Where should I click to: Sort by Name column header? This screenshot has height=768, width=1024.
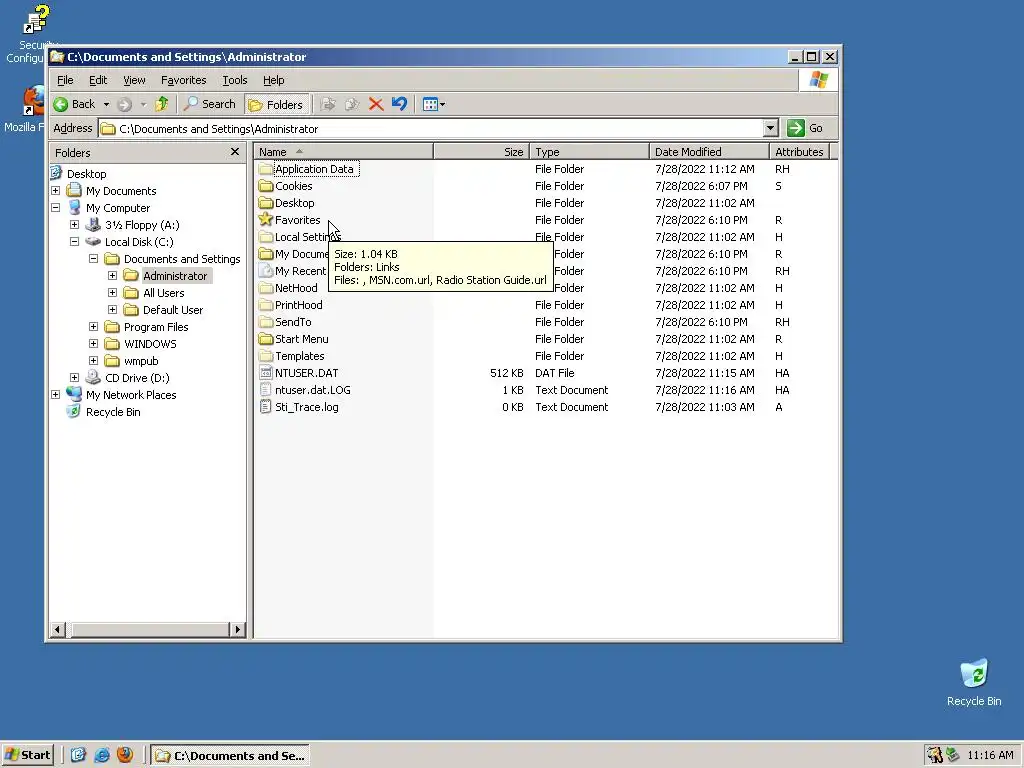tap(344, 152)
